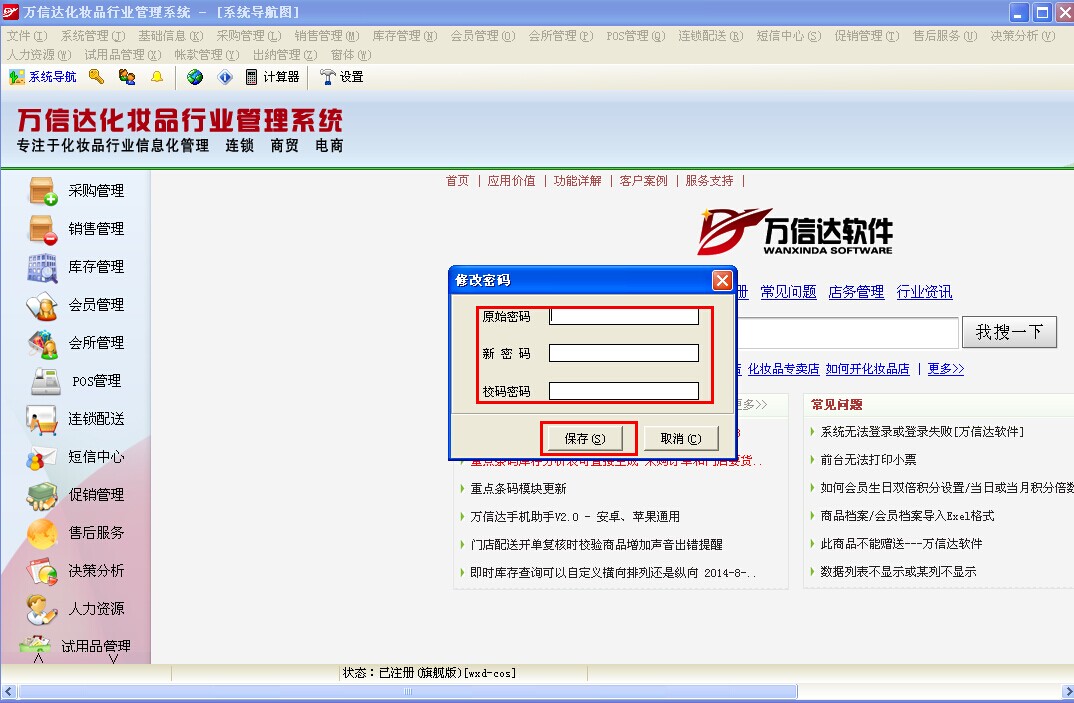
Task: Click the users icon in the toolbar
Action: coord(126,77)
